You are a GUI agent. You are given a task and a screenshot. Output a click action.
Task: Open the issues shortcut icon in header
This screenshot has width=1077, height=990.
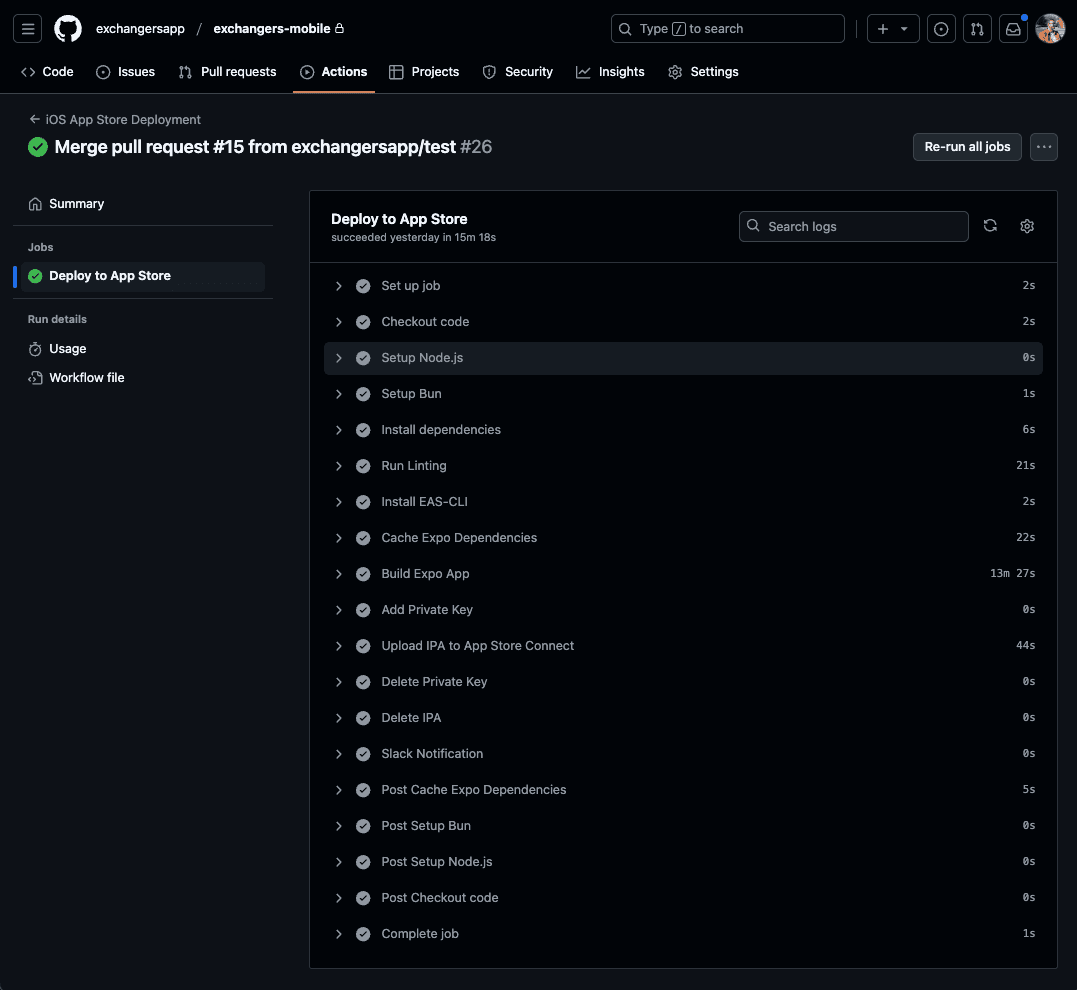click(x=941, y=29)
